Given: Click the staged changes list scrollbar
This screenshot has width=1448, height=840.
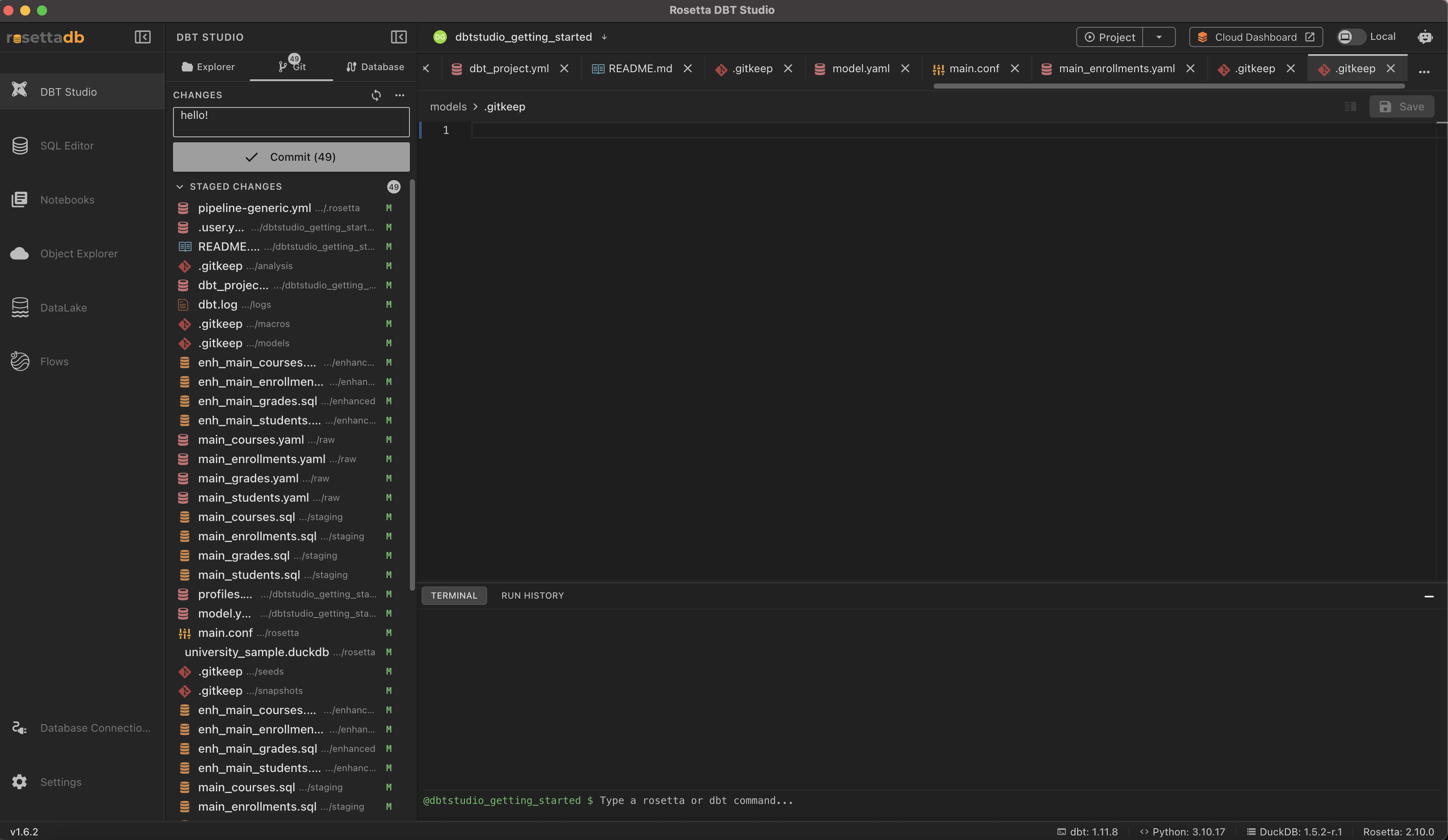Looking at the screenshot, I should coord(412,385).
